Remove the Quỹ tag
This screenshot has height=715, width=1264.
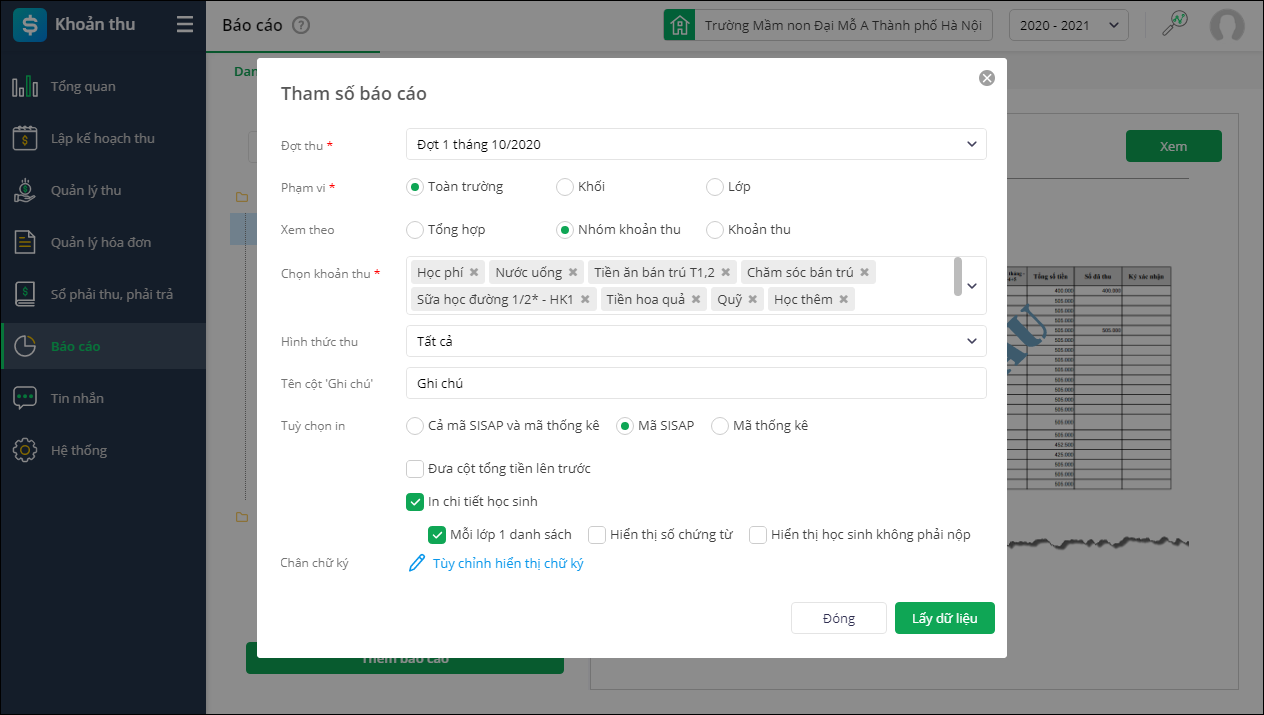[x=753, y=299]
